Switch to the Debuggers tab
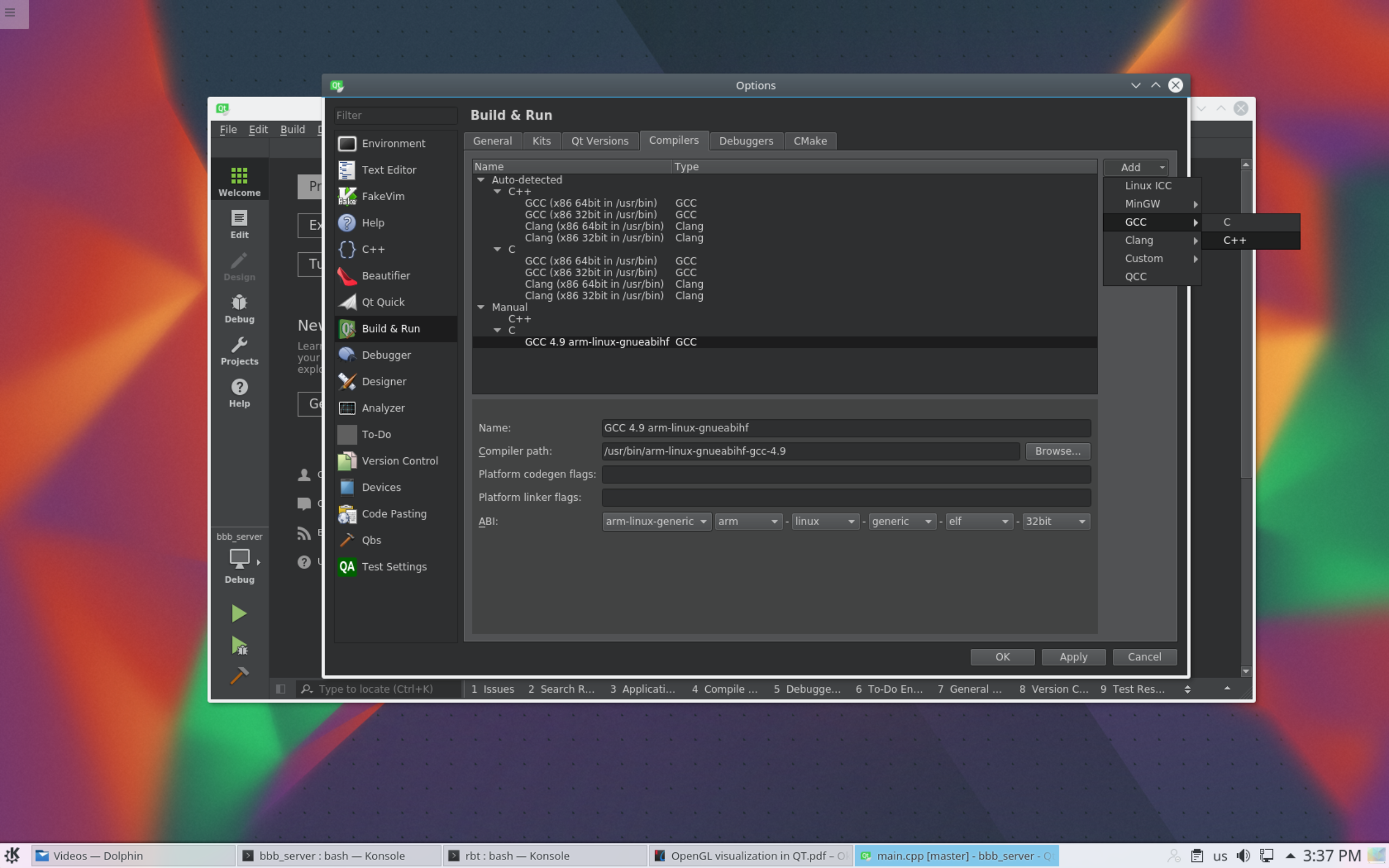 [x=746, y=140]
